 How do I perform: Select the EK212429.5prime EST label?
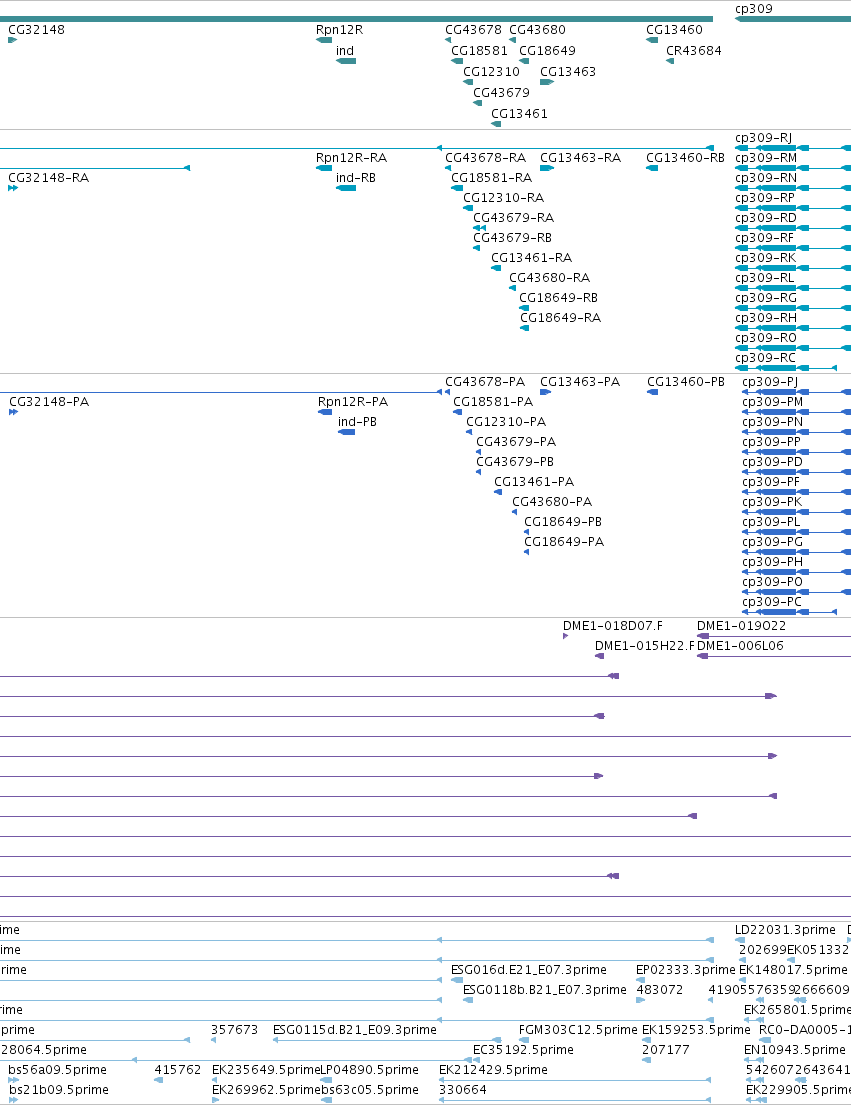[x=493, y=1070]
